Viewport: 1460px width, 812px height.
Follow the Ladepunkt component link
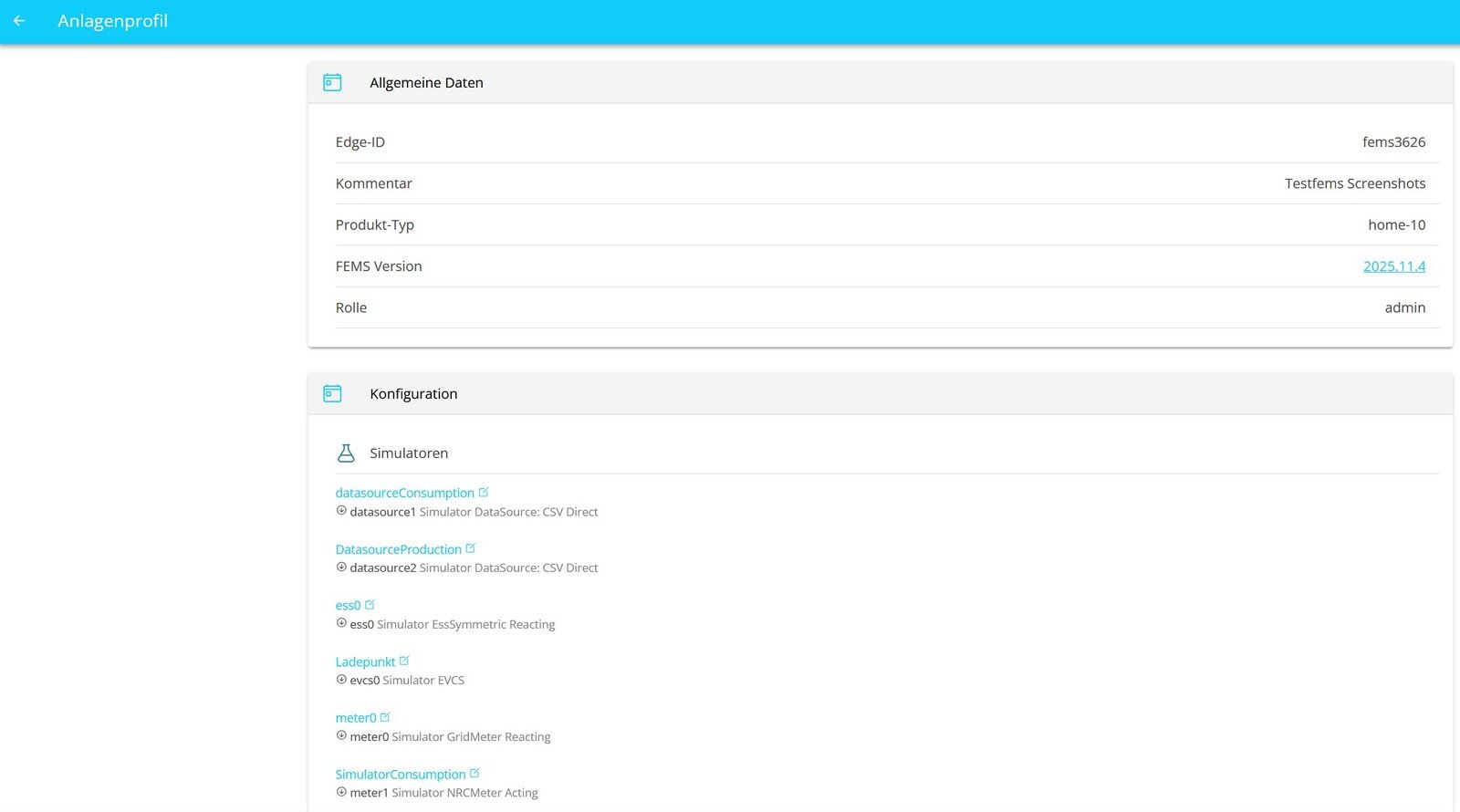click(365, 662)
